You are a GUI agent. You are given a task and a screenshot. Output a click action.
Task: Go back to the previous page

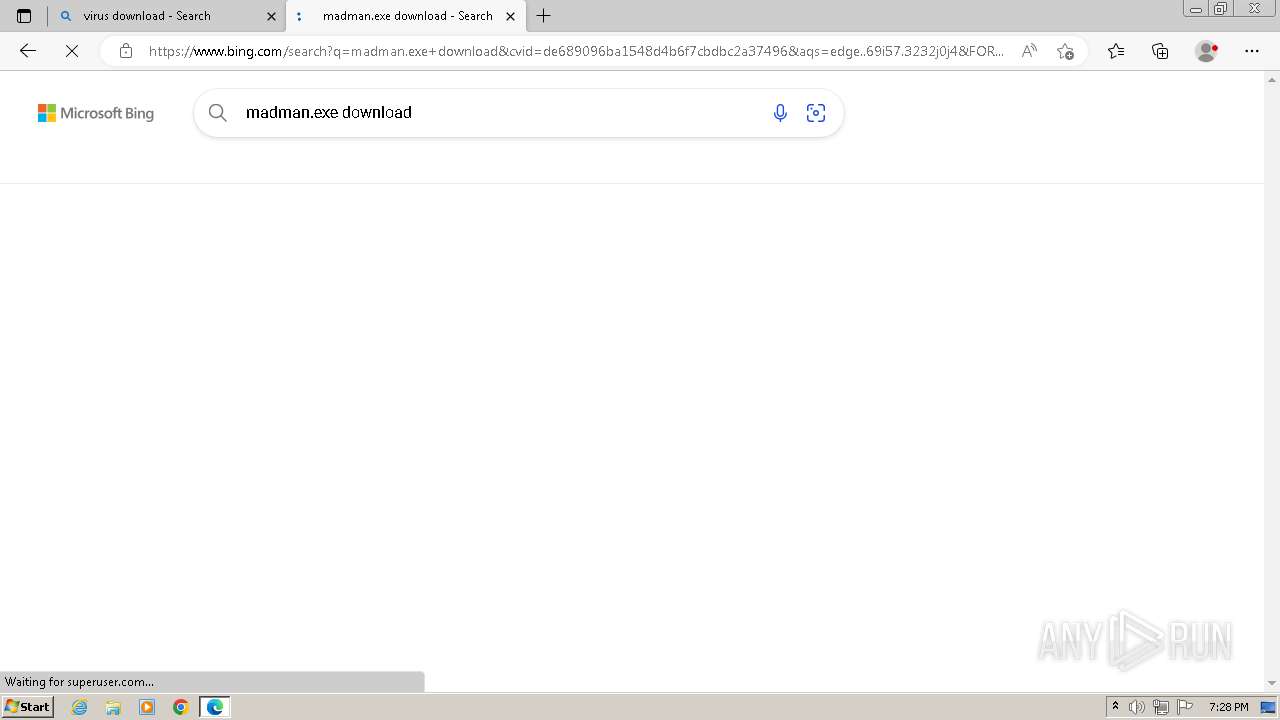point(28,51)
